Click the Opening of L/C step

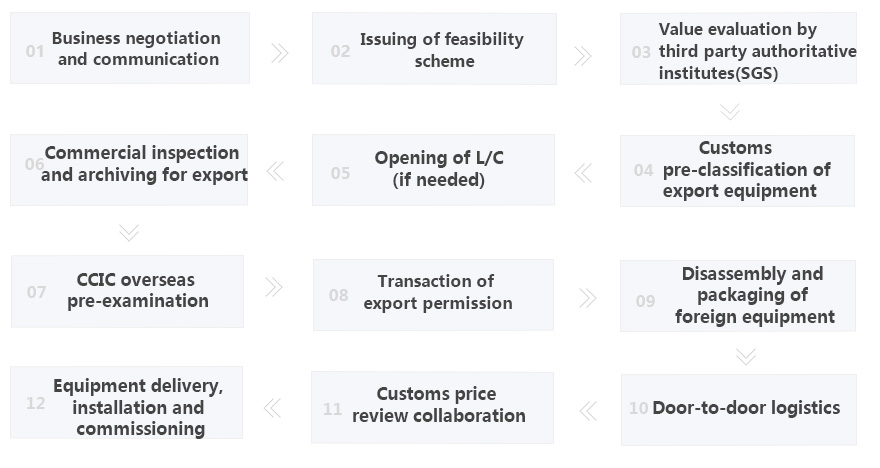433,169
